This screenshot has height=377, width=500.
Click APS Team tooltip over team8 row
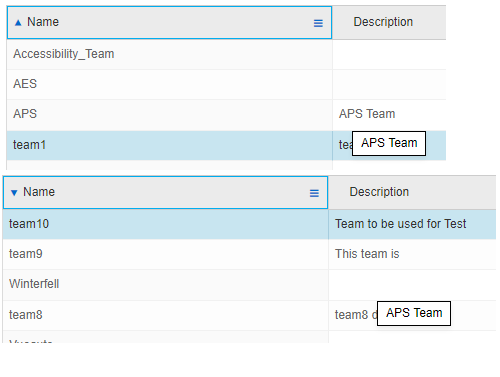[414, 313]
